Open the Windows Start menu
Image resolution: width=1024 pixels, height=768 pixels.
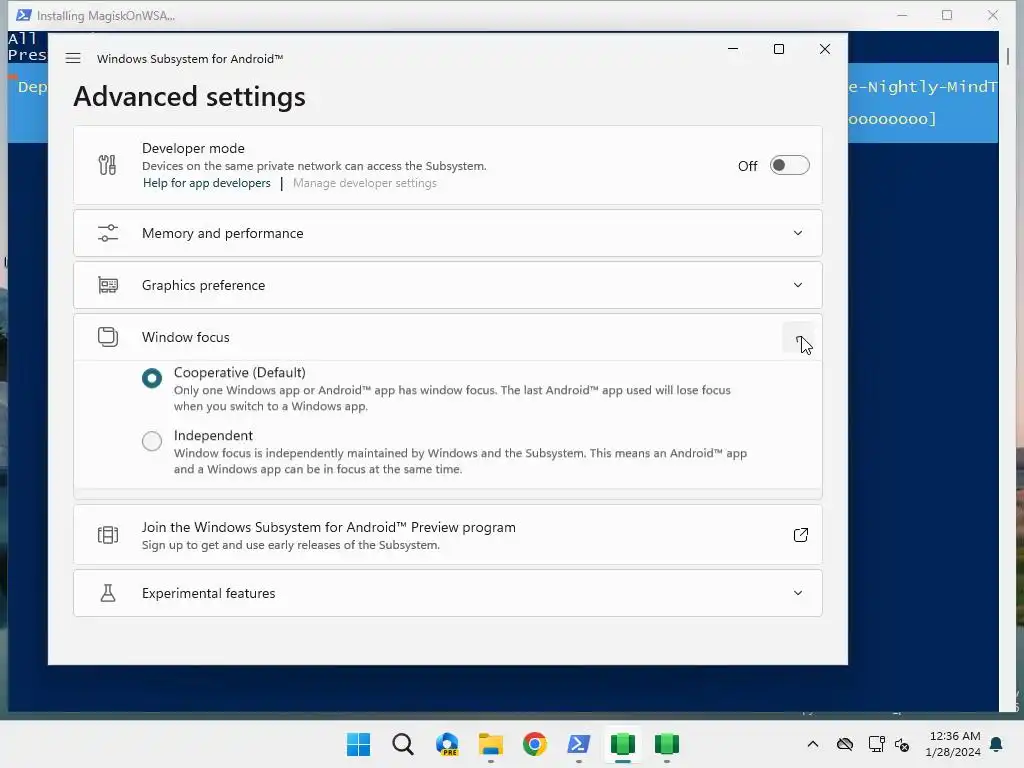point(359,744)
